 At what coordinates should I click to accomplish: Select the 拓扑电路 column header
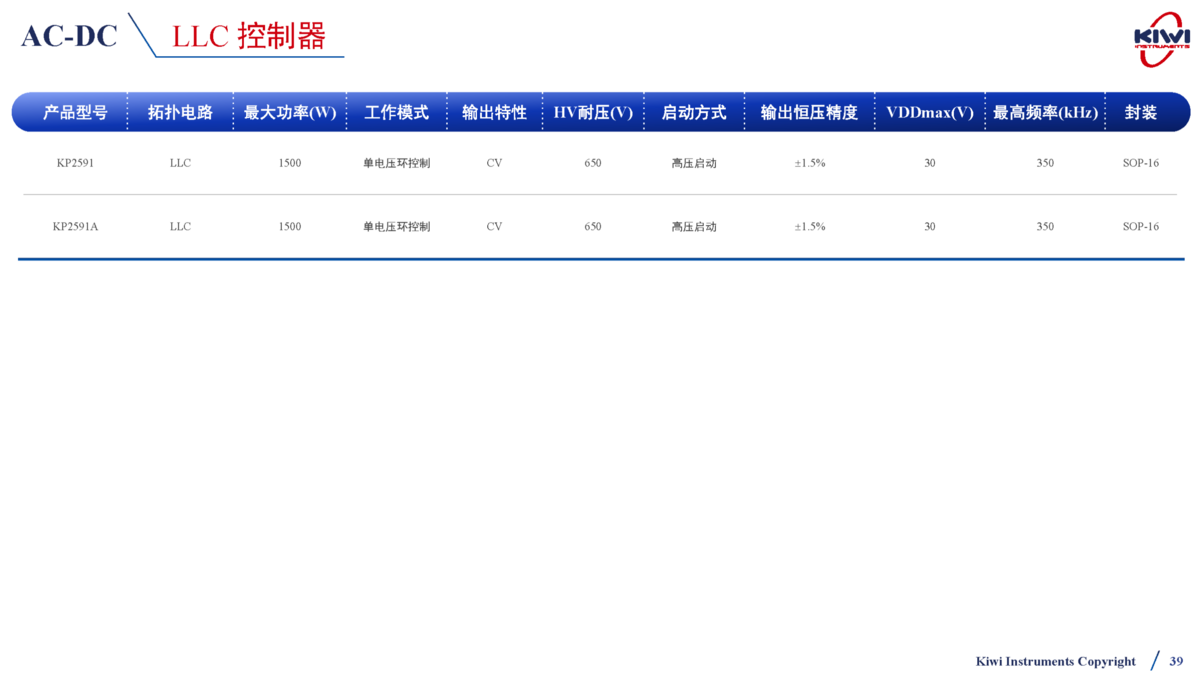tap(180, 112)
